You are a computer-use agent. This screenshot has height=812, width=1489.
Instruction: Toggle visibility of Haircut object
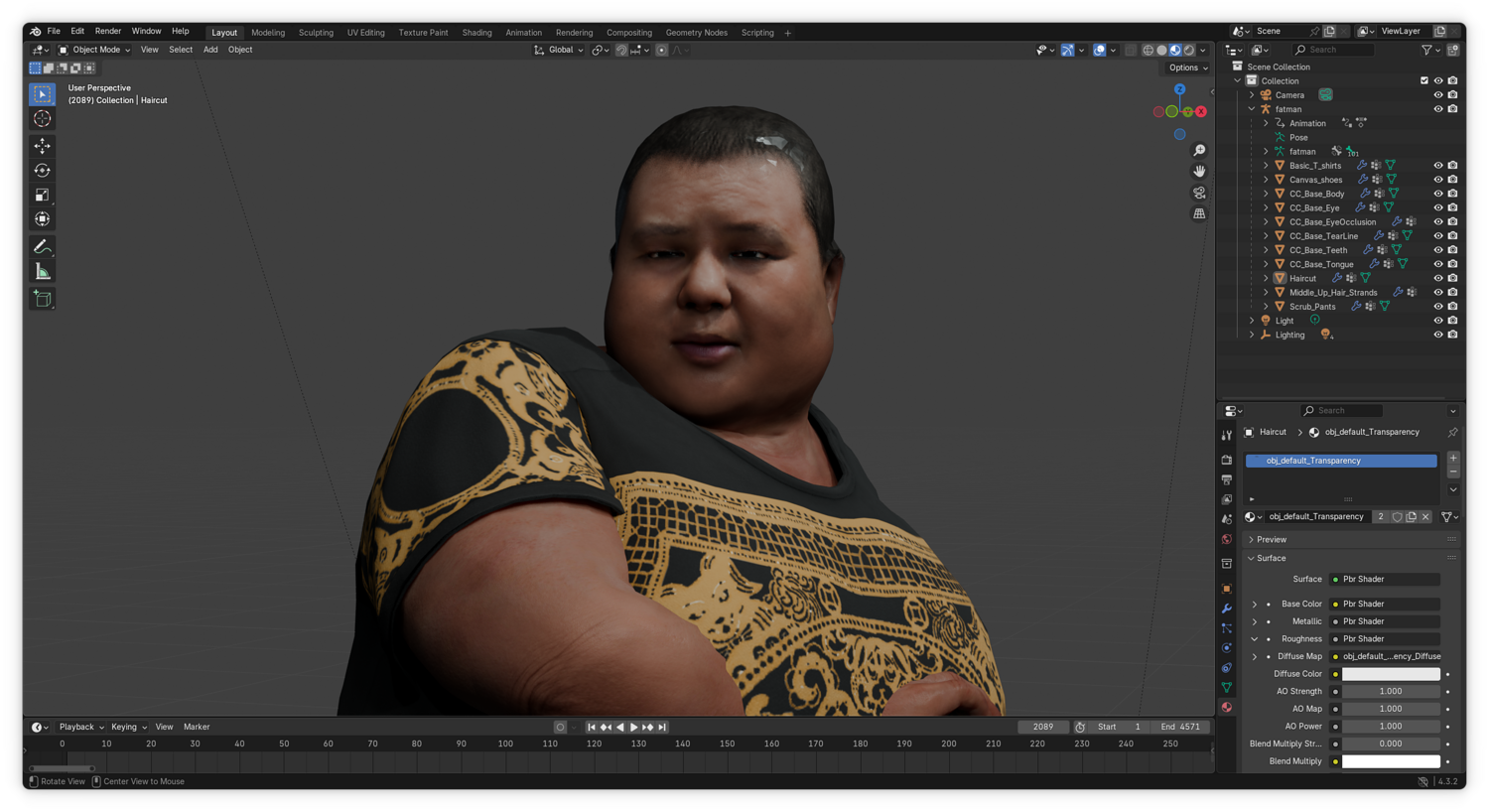coord(1437,279)
